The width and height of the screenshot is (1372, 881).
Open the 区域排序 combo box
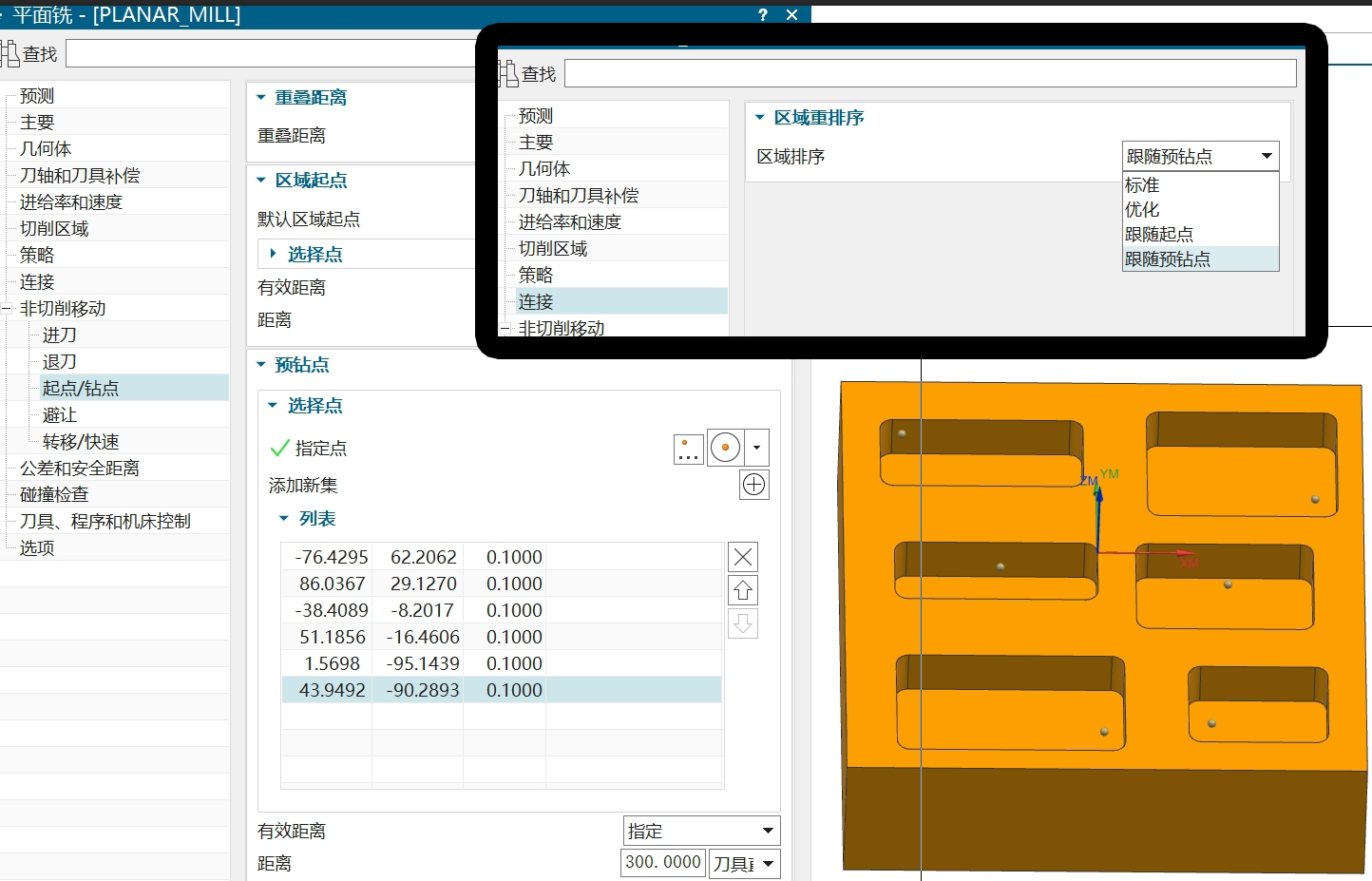click(x=1201, y=156)
